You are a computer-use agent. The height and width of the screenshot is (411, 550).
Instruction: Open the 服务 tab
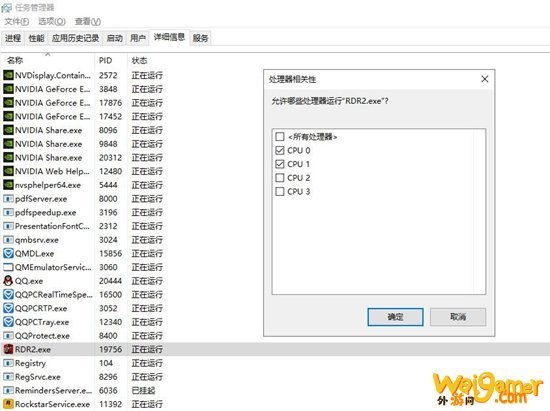200,38
